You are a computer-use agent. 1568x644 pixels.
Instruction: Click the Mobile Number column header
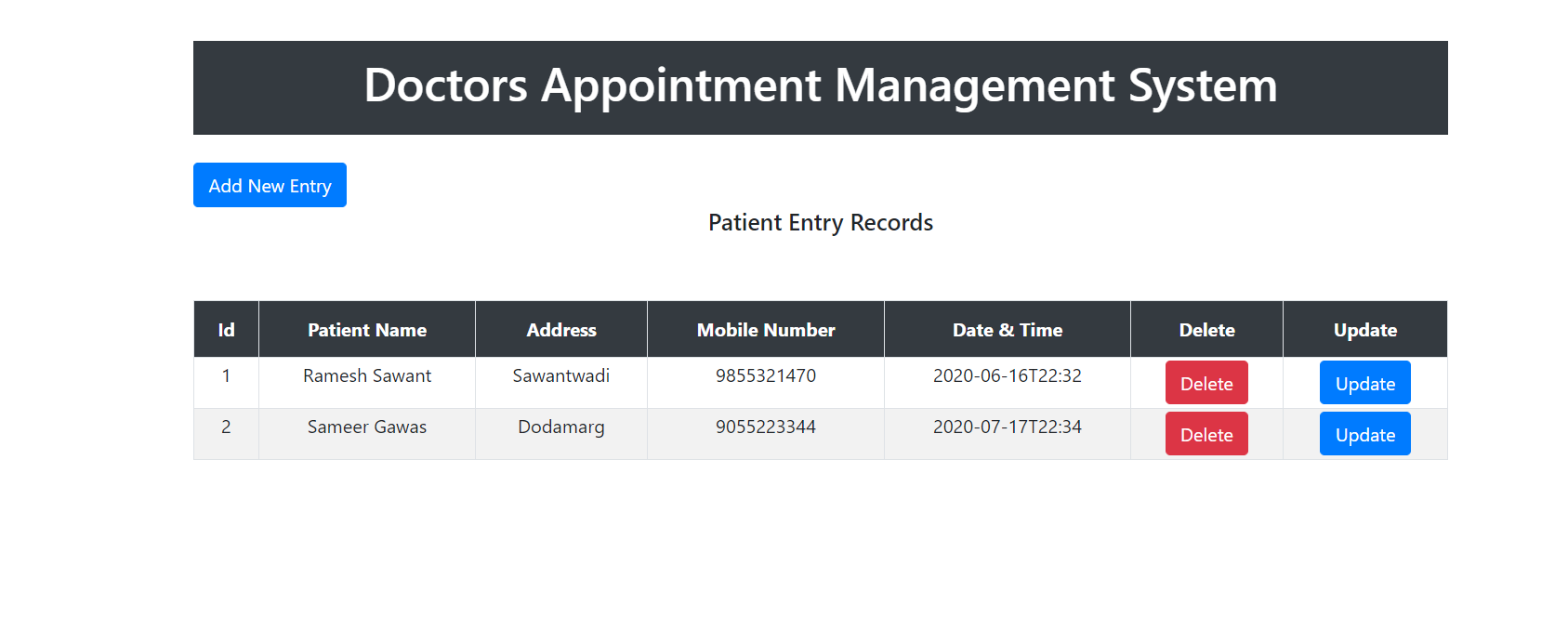[765, 329]
